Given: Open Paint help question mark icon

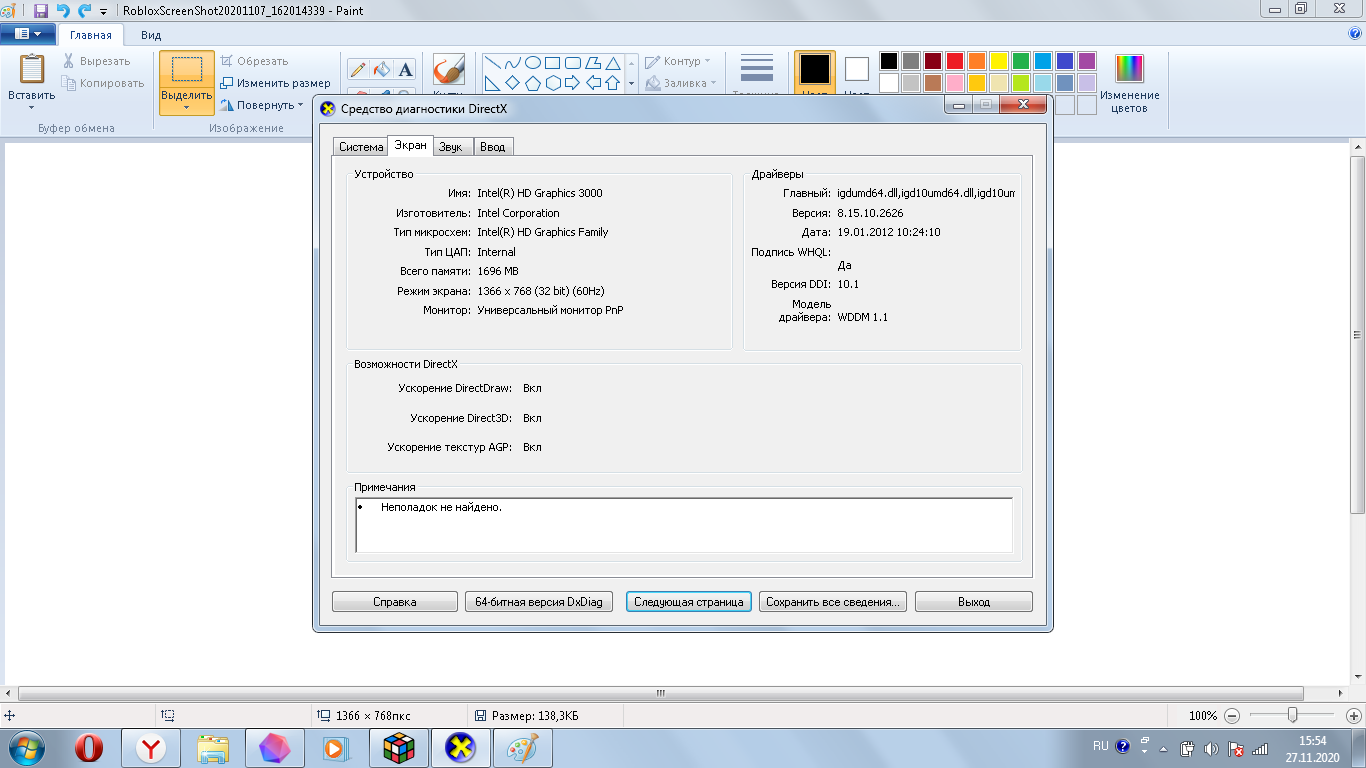Looking at the screenshot, I should [1355, 33].
